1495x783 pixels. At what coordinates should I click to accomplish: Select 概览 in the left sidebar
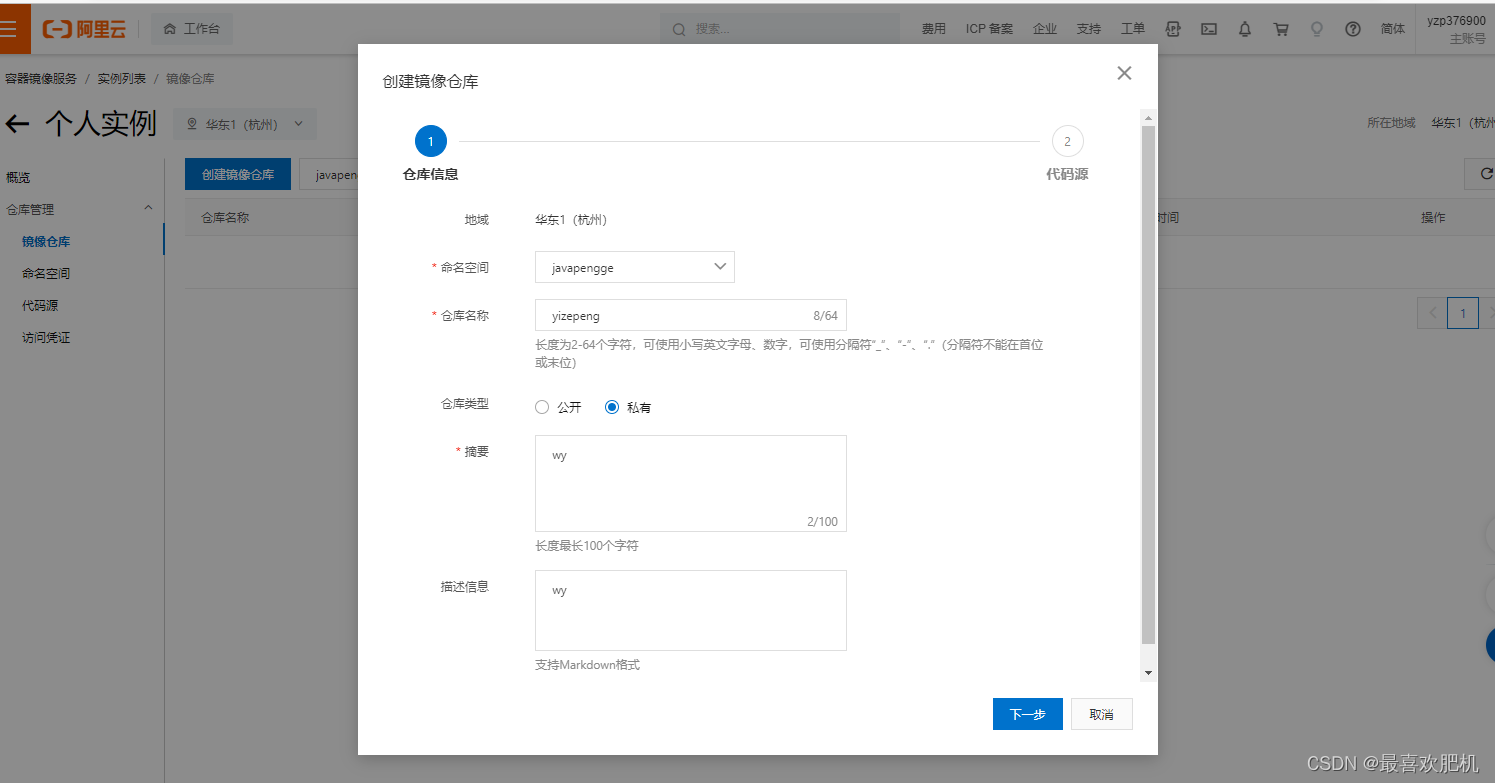tap(18, 177)
